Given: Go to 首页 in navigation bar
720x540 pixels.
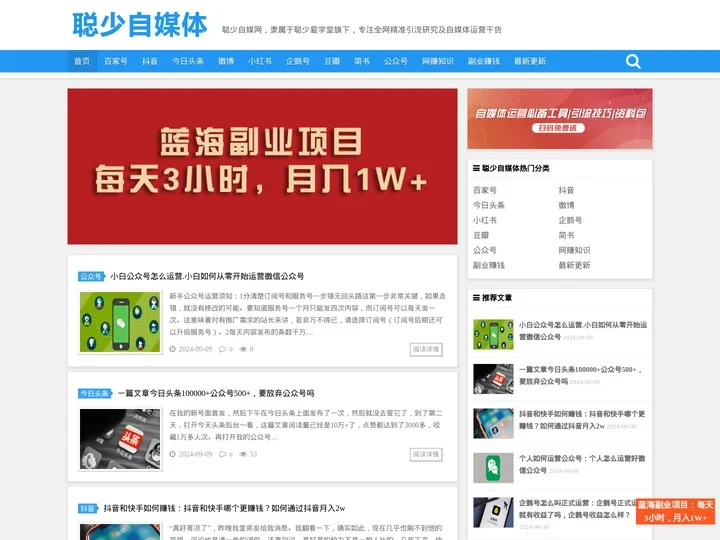Looking at the screenshot, I should (x=82, y=61).
